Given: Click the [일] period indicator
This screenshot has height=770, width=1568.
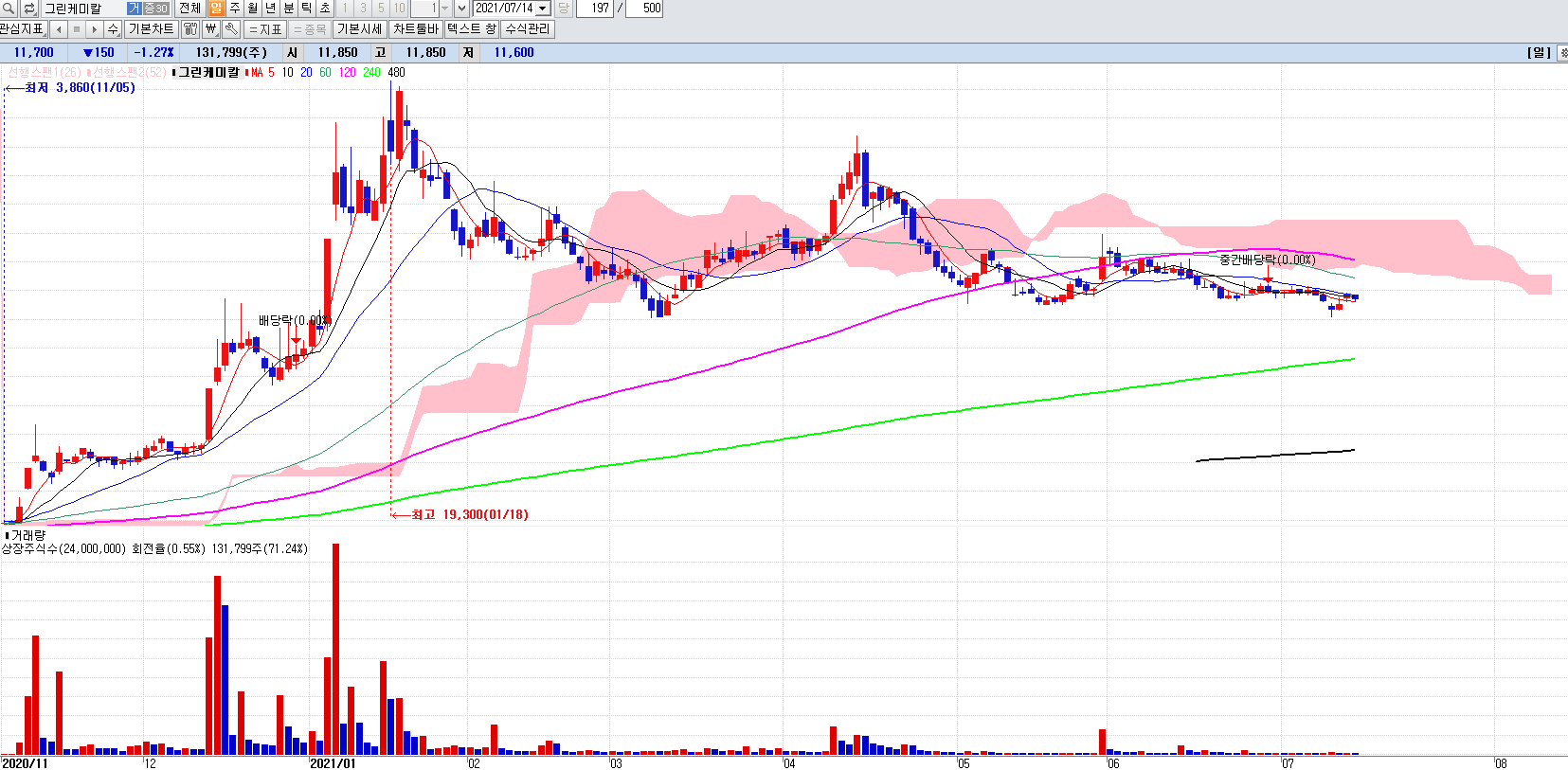Looking at the screenshot, I should click(1539, 53).
